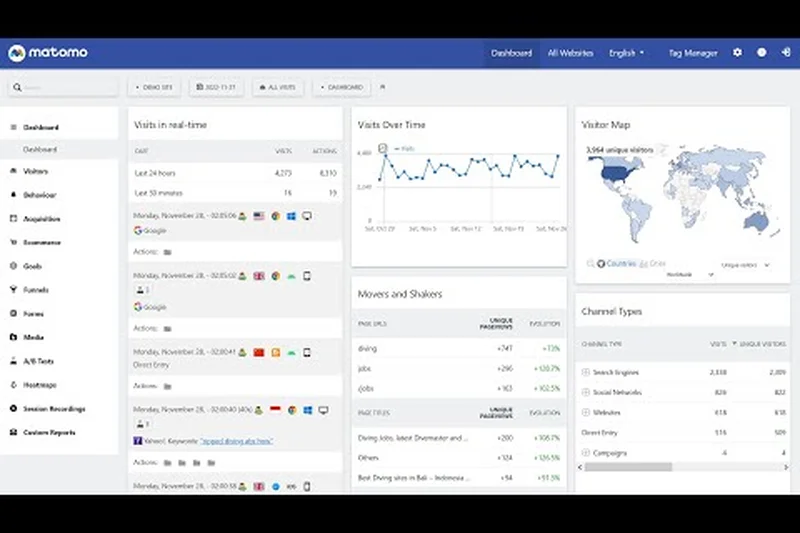Click the zoom magnifier icon under Visitor Map
Viewport: 800px width, 533px height.
point(589,264)
